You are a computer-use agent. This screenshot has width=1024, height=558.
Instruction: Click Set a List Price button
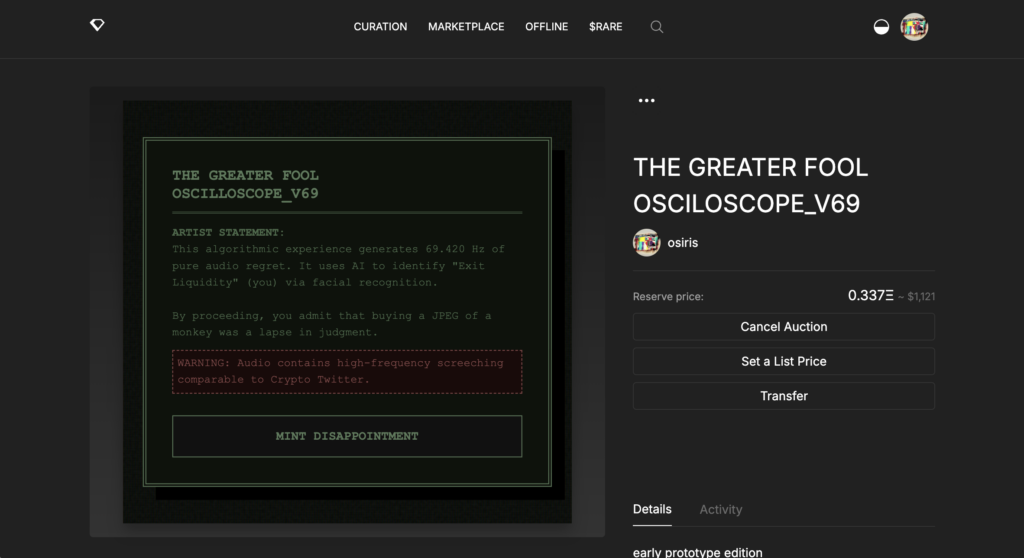click(x=783, y=361)
